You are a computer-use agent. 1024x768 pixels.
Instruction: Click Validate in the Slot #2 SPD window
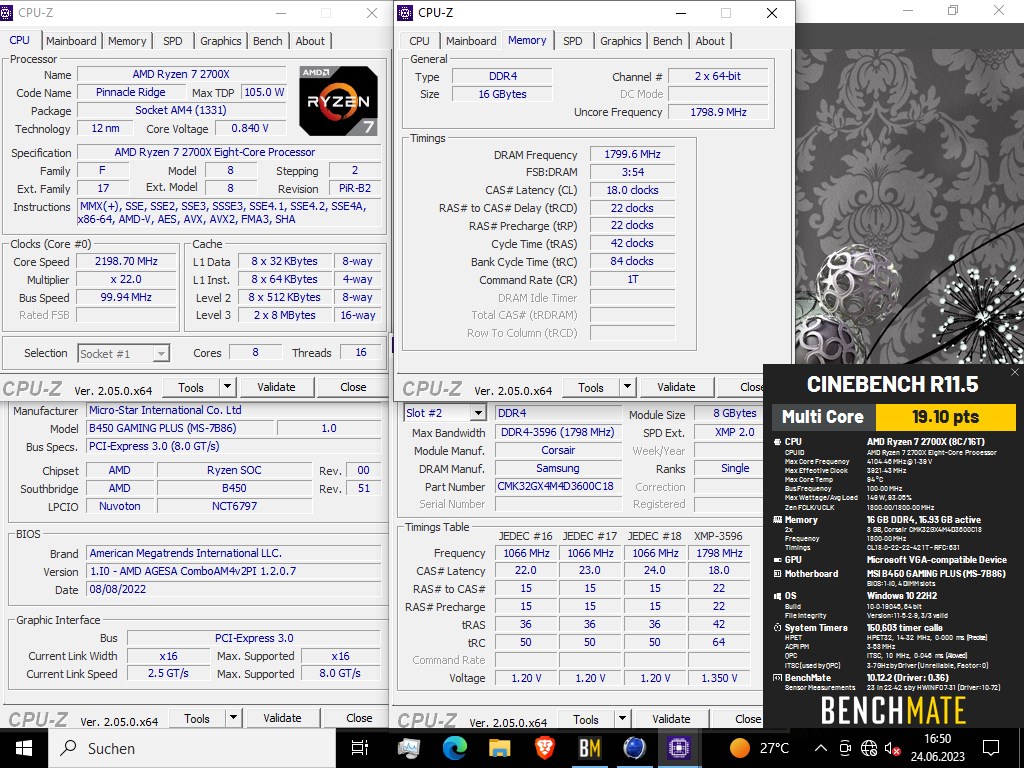point(671,719)
